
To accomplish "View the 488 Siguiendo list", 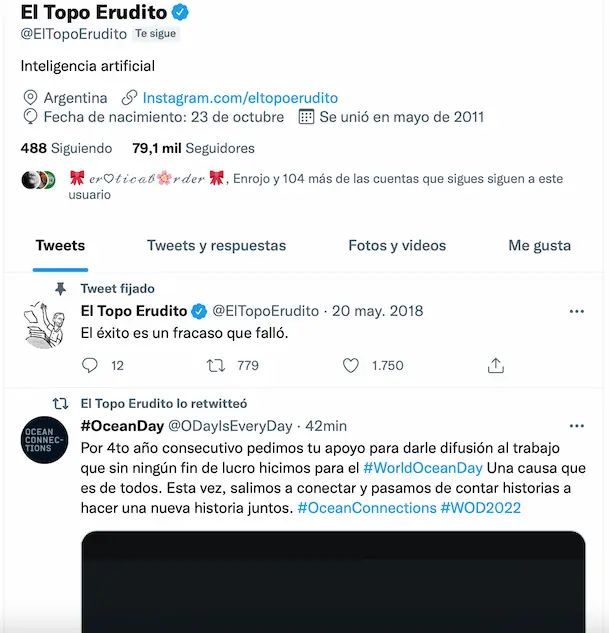I will click(x=66, y=149).
